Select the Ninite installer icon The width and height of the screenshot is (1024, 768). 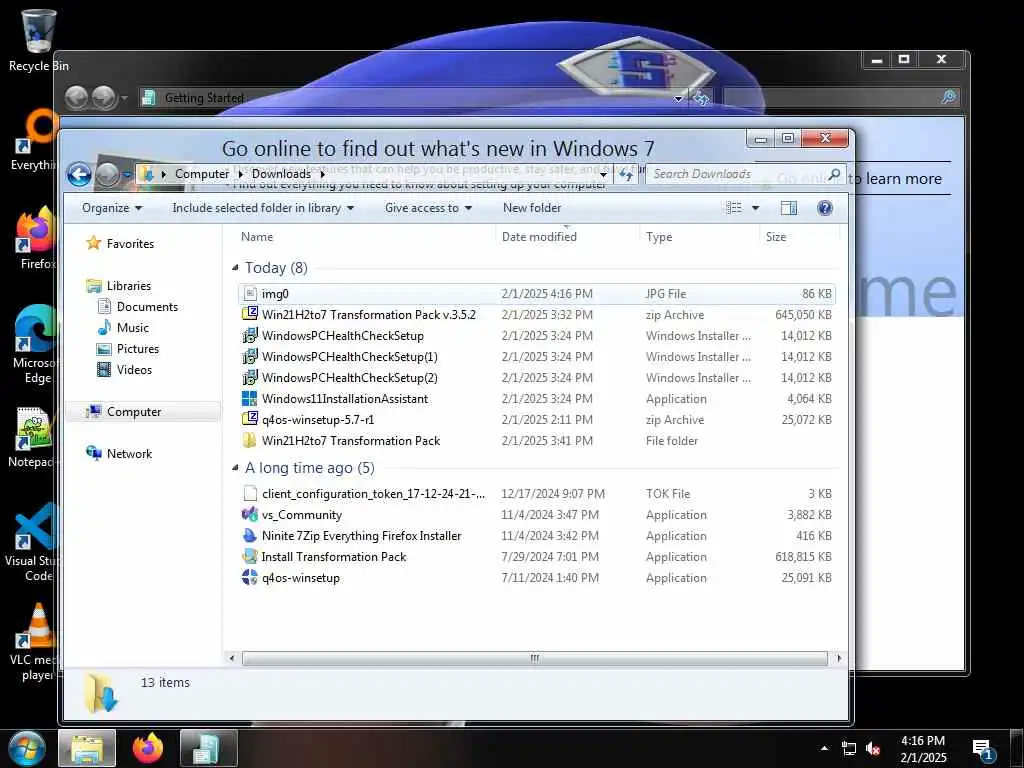click(249, 536)
